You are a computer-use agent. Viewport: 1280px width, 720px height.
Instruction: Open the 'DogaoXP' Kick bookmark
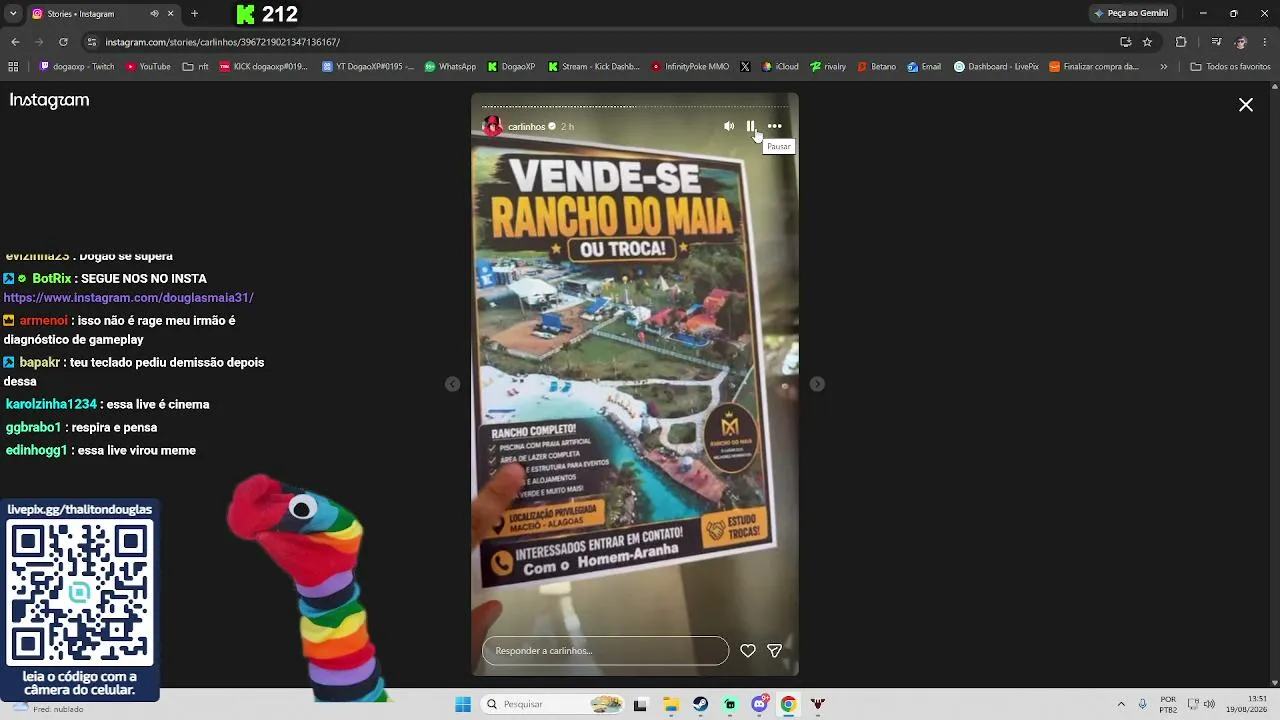512,67
